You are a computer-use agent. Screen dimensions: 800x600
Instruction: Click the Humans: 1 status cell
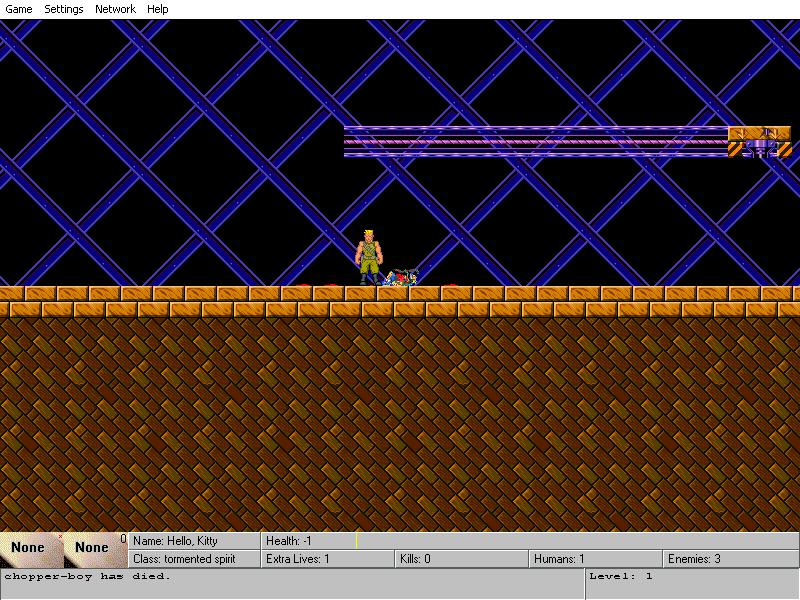(595, 559)
